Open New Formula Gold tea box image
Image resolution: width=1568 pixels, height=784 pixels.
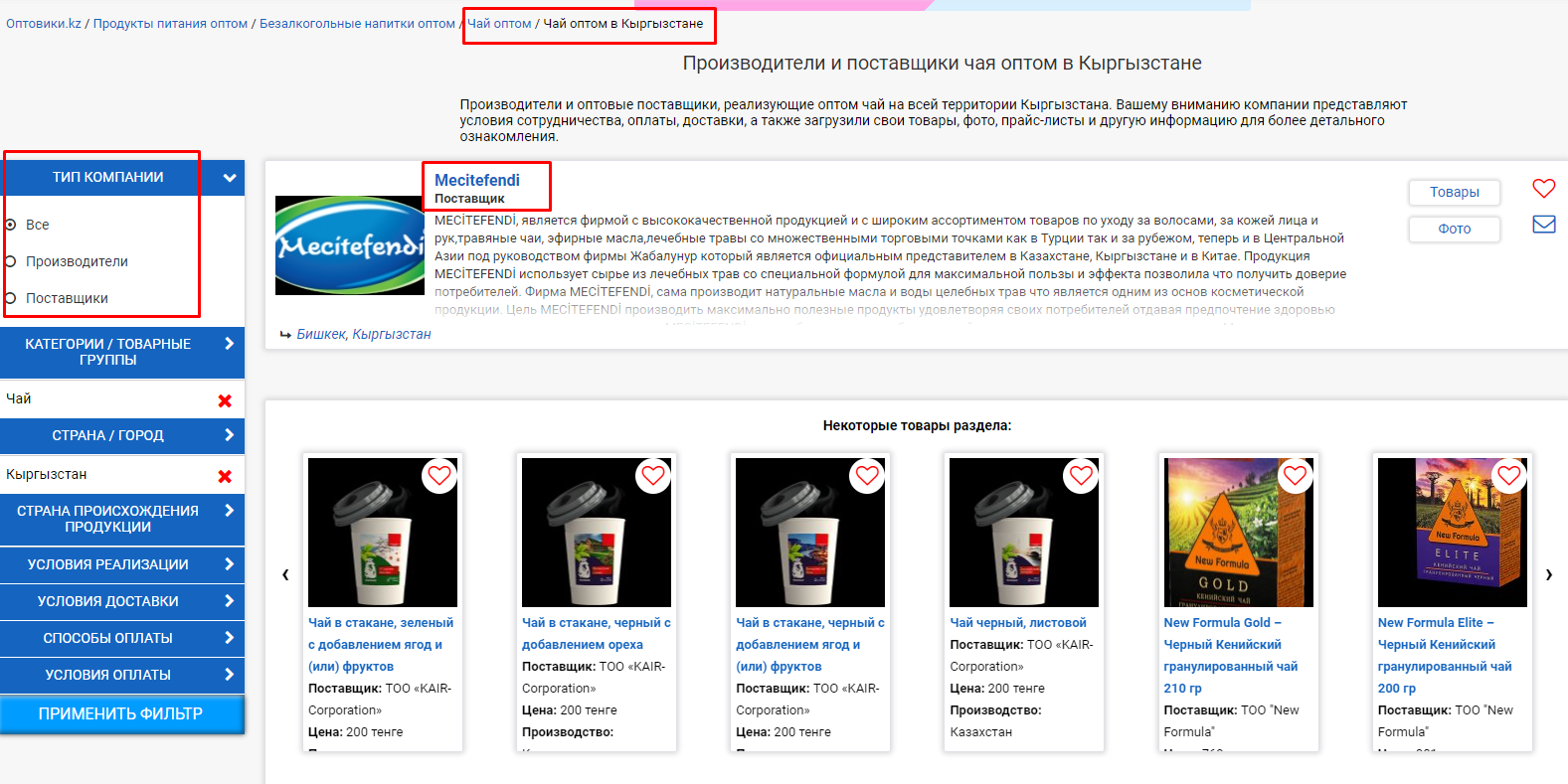(1239, 533)
